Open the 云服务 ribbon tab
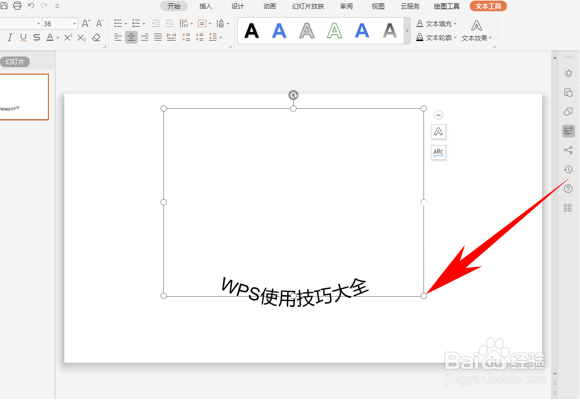 coord(410,6)
